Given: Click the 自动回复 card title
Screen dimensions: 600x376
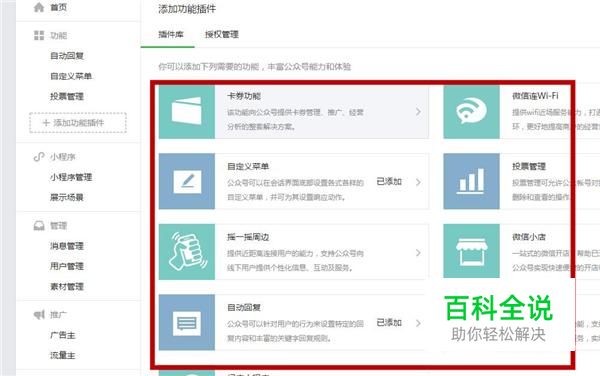Looking at the screenshot, I should pos(244,308).
